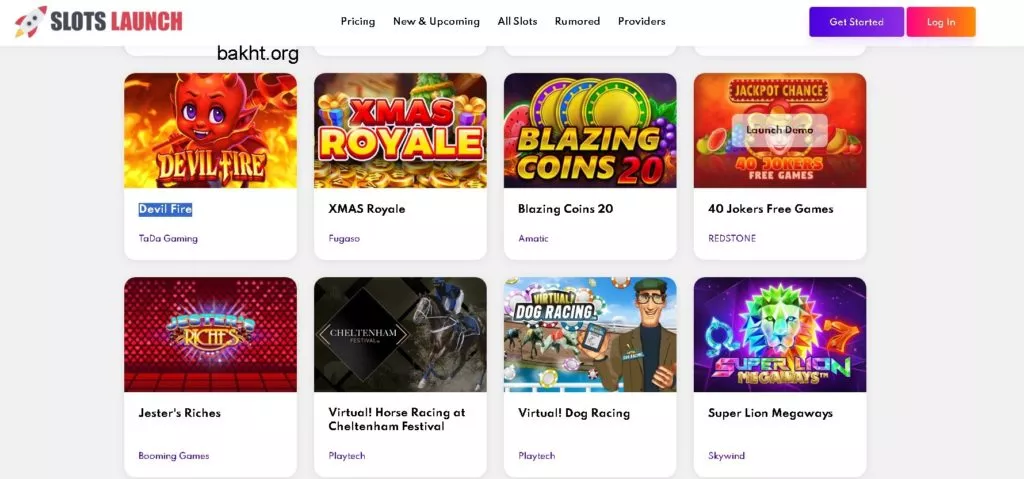Click the Get Started button
This screenshot has width=1024, height=479.
click(856, 22)
